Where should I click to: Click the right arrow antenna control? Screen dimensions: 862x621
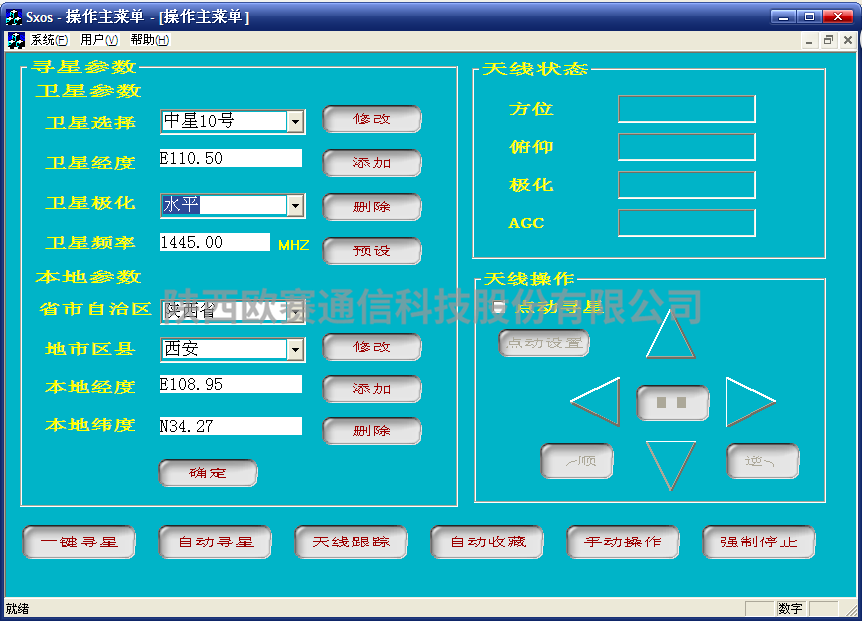click(747, 402)
